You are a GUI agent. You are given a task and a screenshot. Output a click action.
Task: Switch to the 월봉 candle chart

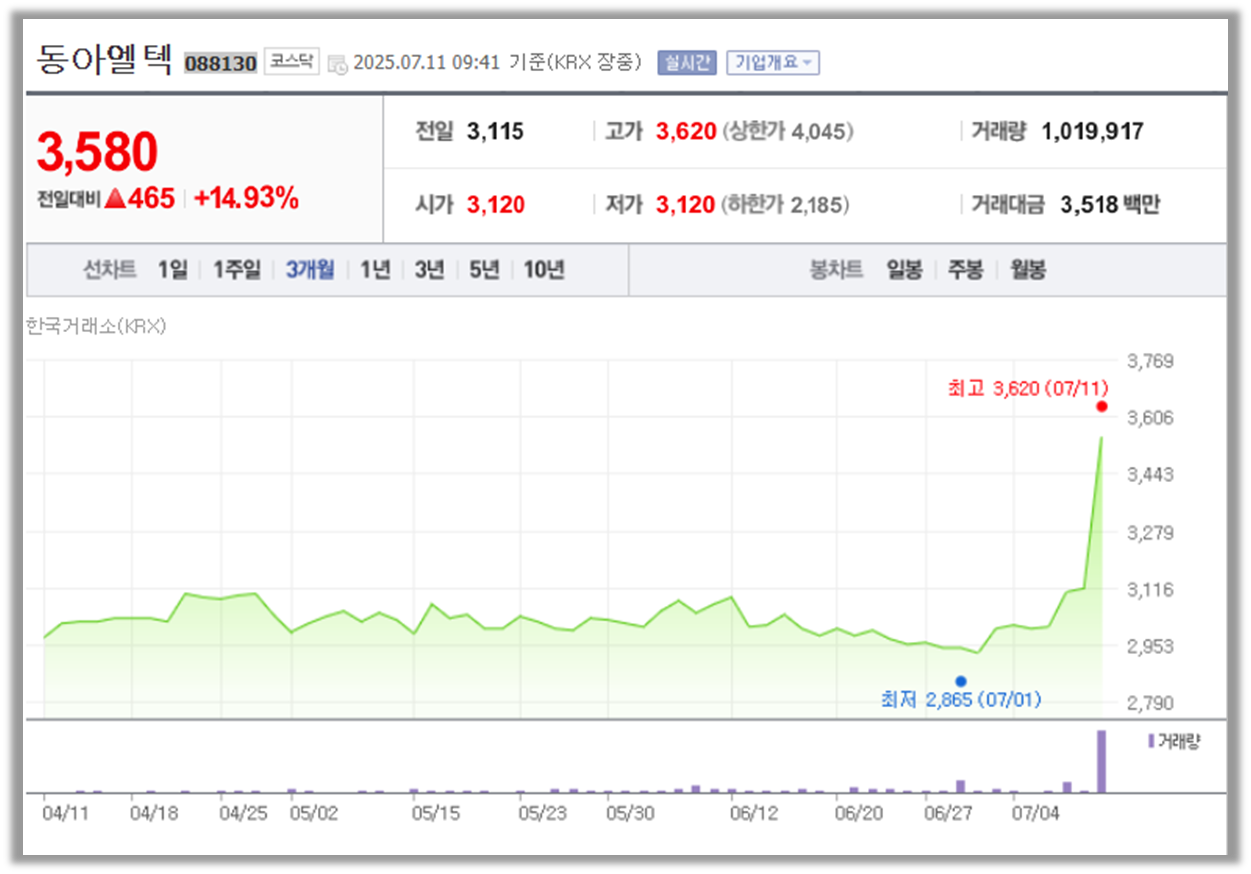pyautogui.click(x=1028, y=270)
